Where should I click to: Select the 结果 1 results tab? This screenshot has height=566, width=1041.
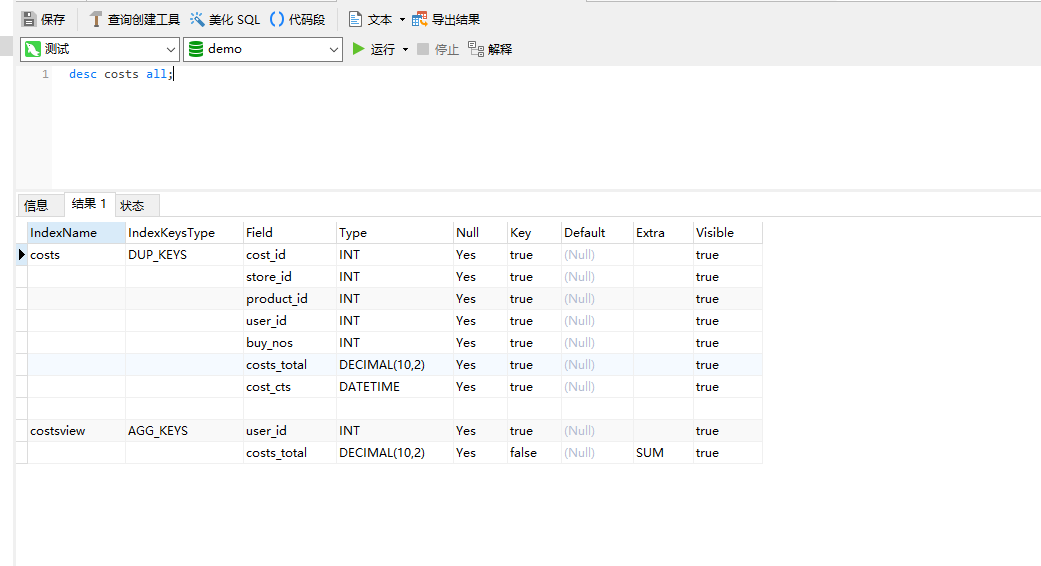click(x=89, y=204)
